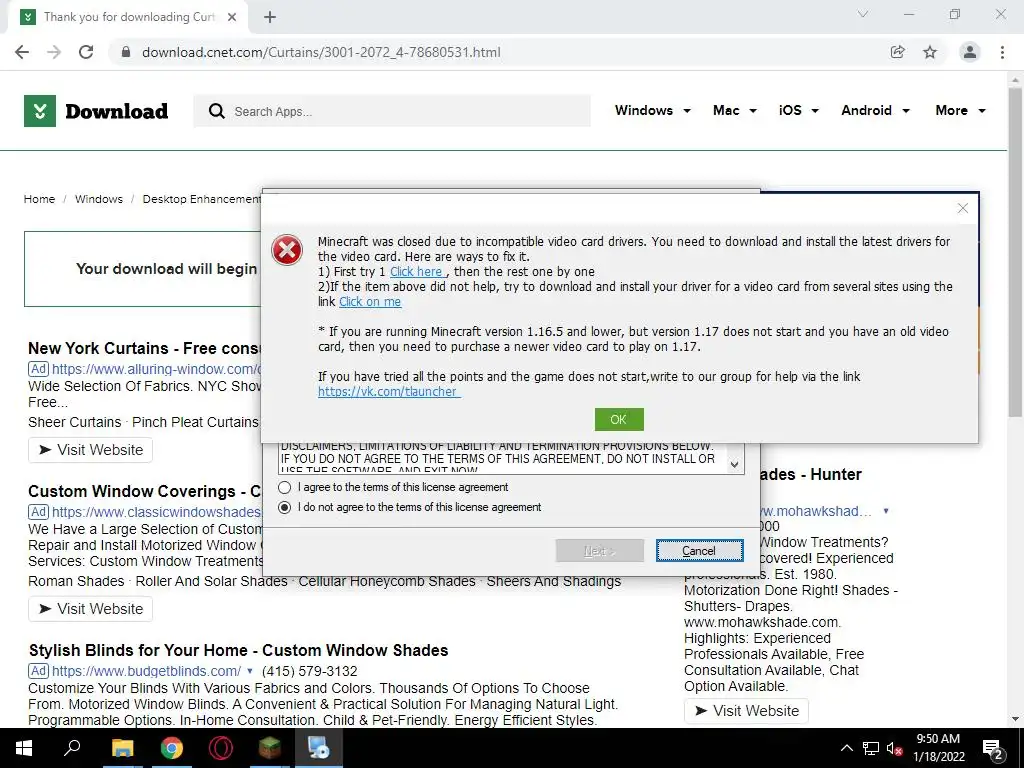Image resolution: width=1024 pixels, height=768 pixels.
Task: Open File Explorer from taskbar
Action: pyautogui.click(x=122, y=748)
